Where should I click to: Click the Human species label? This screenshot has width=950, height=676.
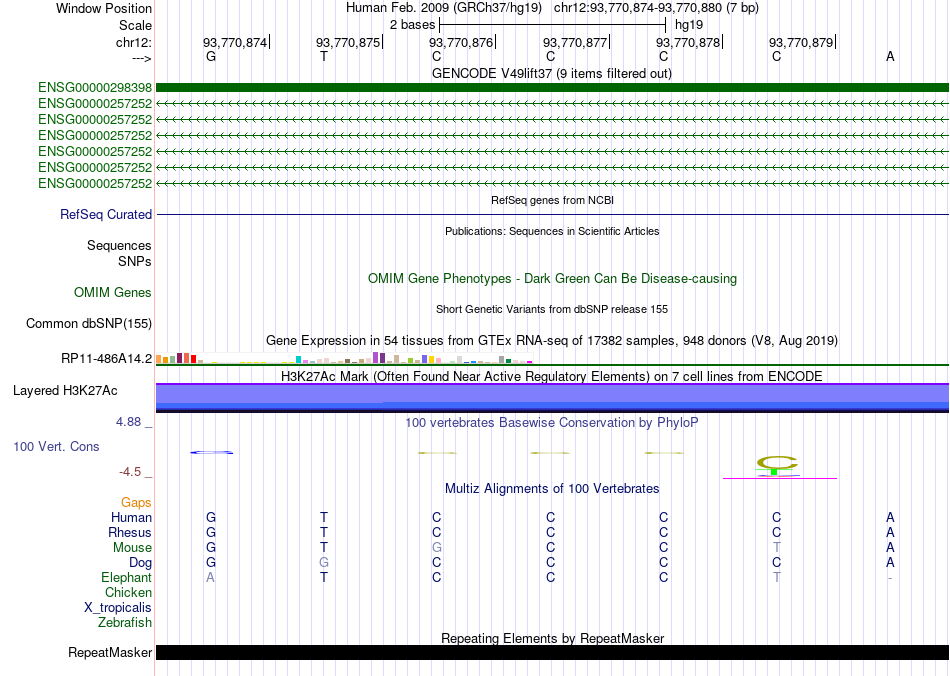[x=131, y=517]
